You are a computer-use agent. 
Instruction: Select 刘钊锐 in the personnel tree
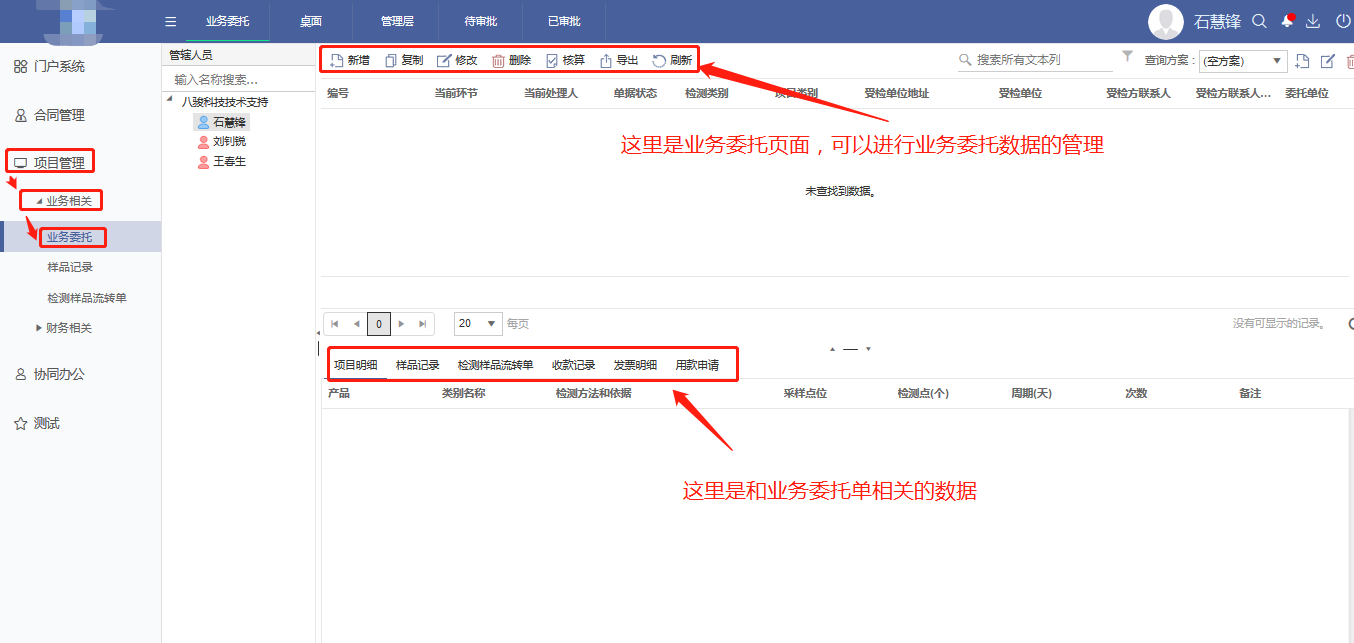[x=229, y=141]
